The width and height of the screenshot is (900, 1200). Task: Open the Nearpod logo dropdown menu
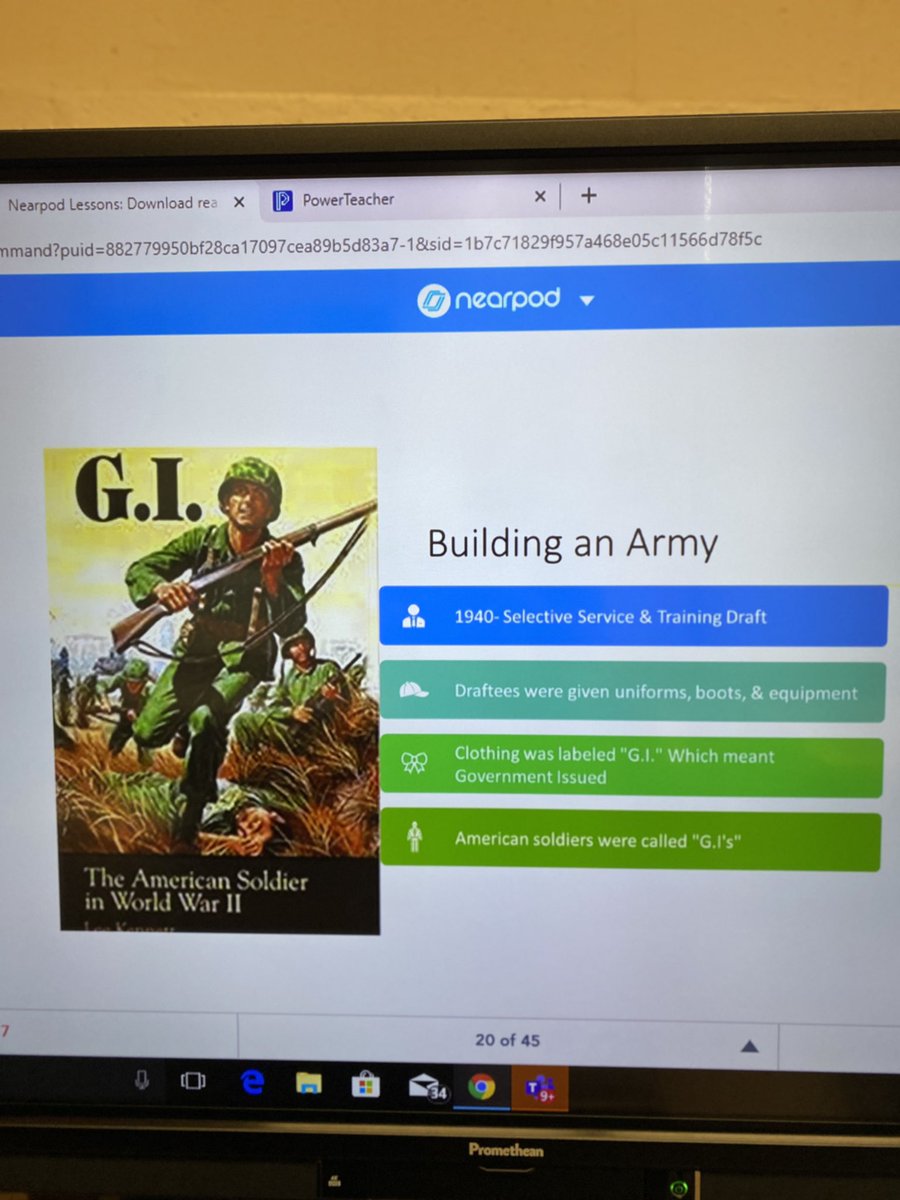pyautogui.click(x=587, y=300)
